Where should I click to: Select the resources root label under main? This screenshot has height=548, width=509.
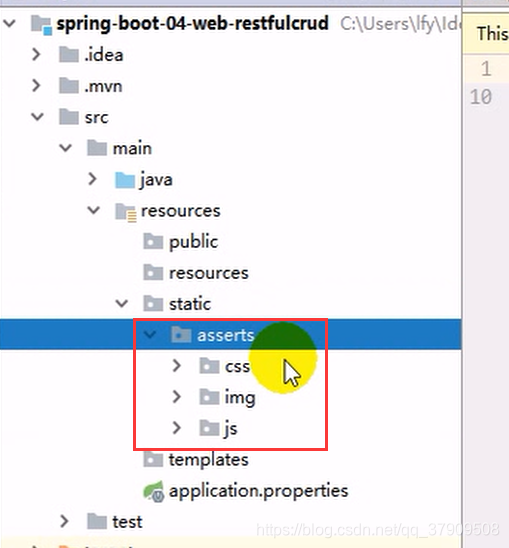pyautogui.click(x=180, y=211)
